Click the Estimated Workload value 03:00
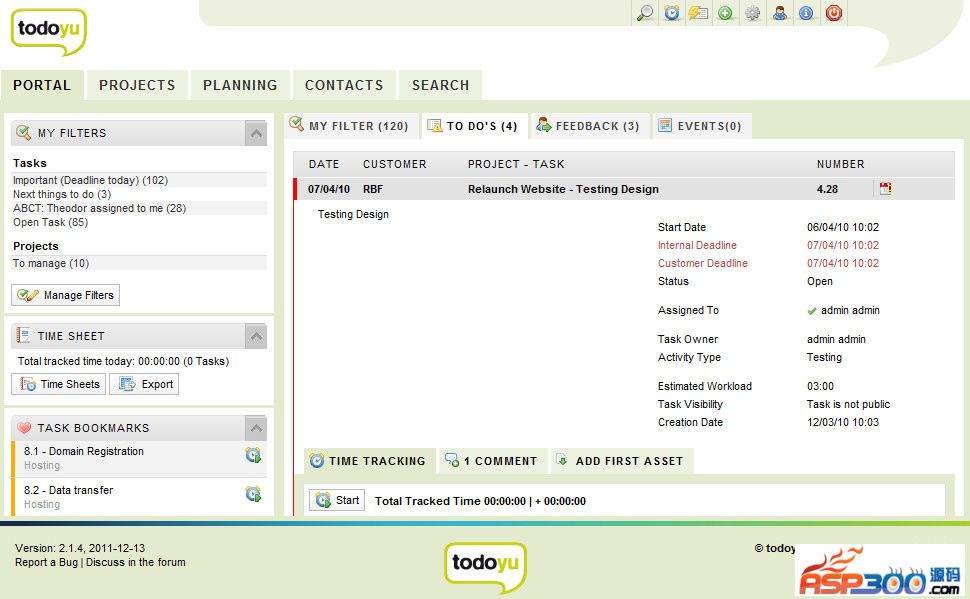Image resolution: width=970 pixels, height=599 pixels. coord(820,387)
